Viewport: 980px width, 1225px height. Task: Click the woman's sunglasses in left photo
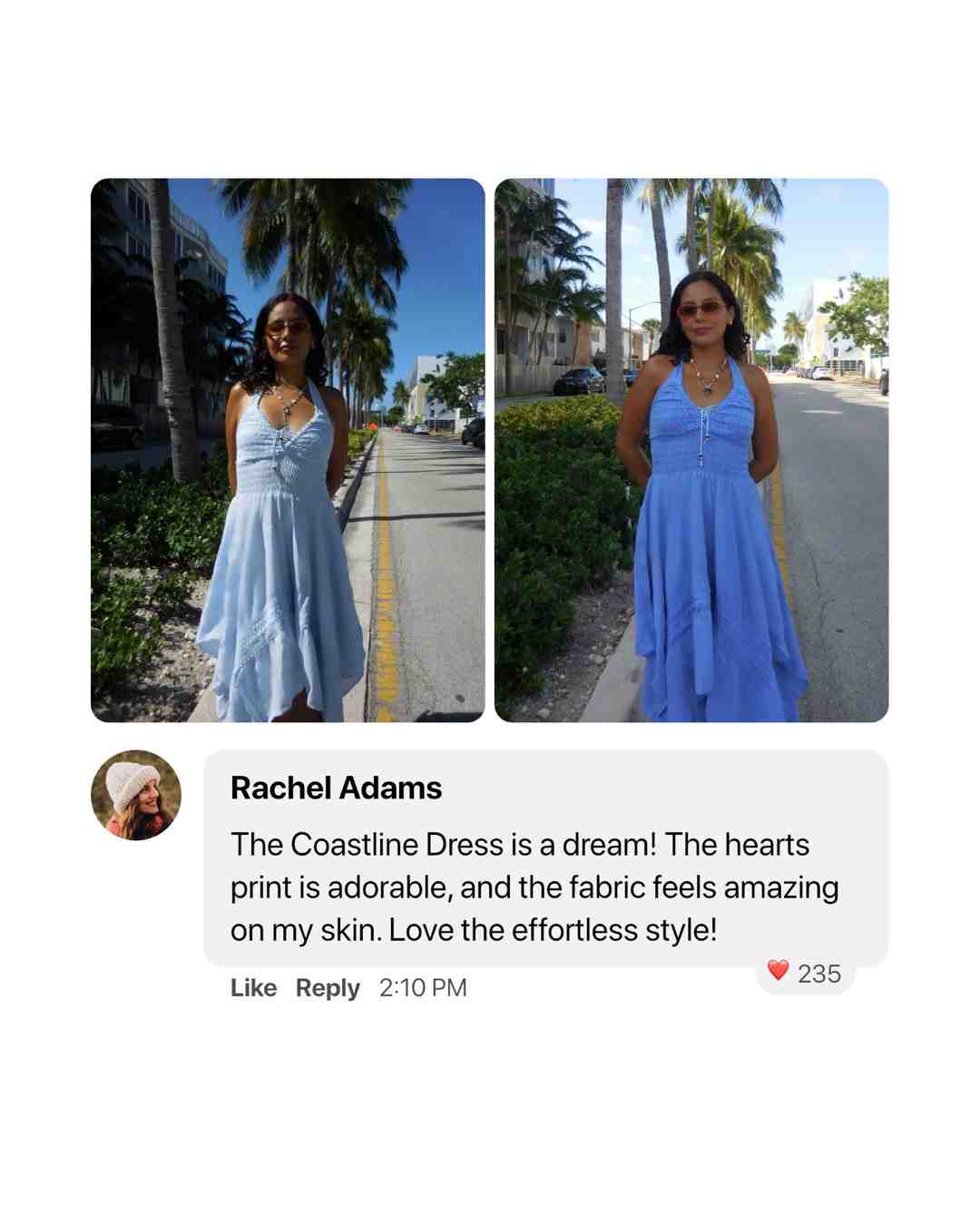coord(287,326)
